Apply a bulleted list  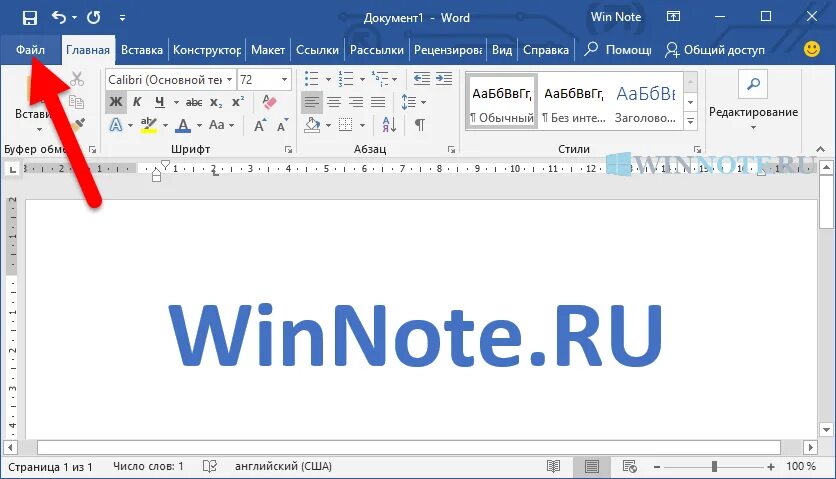coord(311,79)
